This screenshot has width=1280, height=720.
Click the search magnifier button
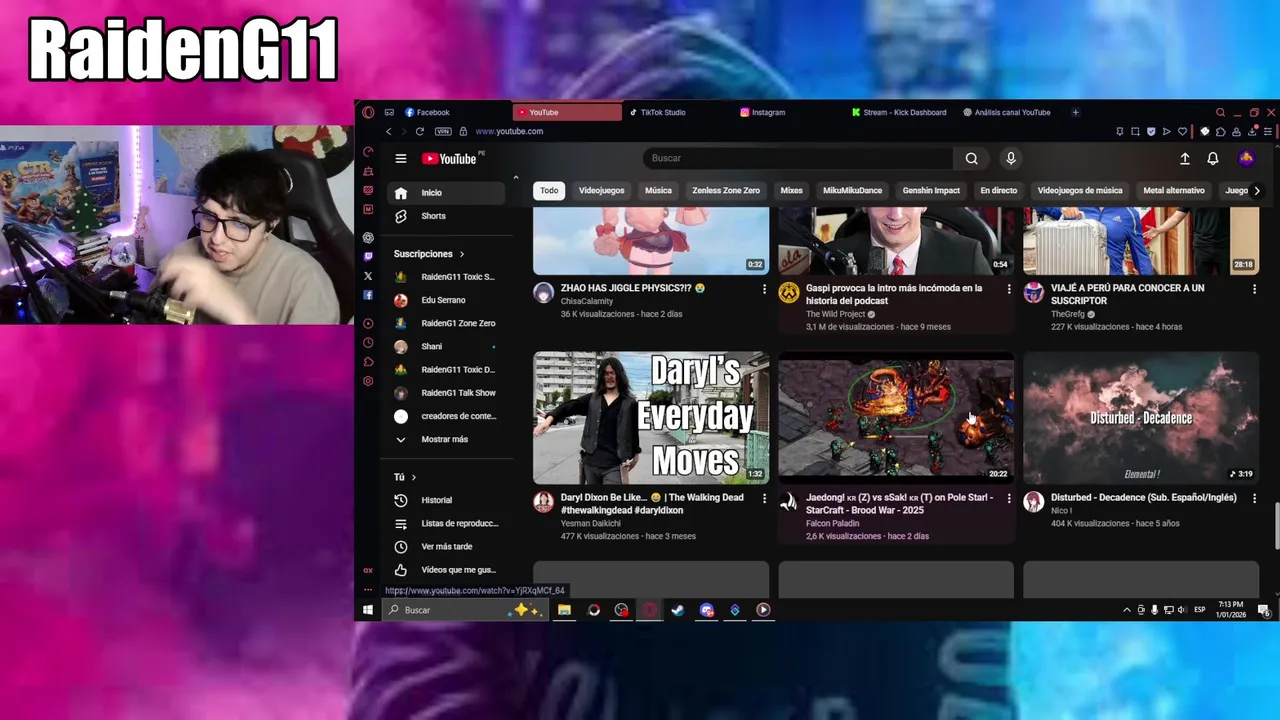(x=971, y=158)
